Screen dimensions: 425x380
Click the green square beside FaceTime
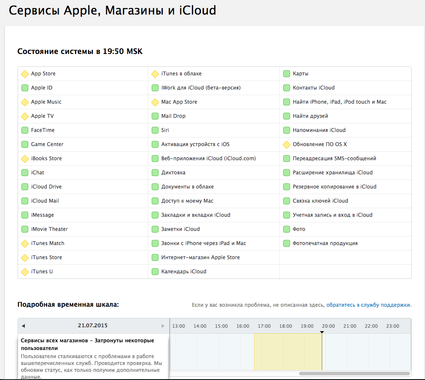pos(25,130)
